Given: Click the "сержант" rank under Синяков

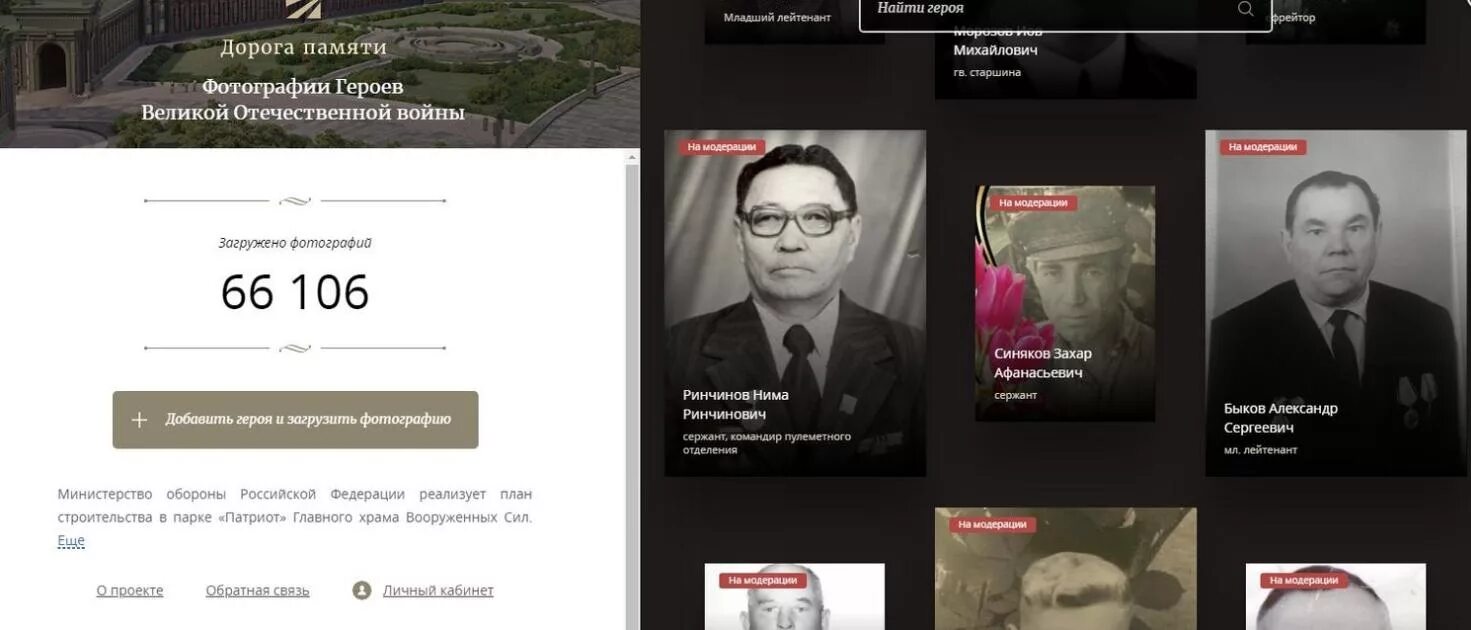Looking at the screenshot, I should pyautogui.click(x=1015, y=395).
